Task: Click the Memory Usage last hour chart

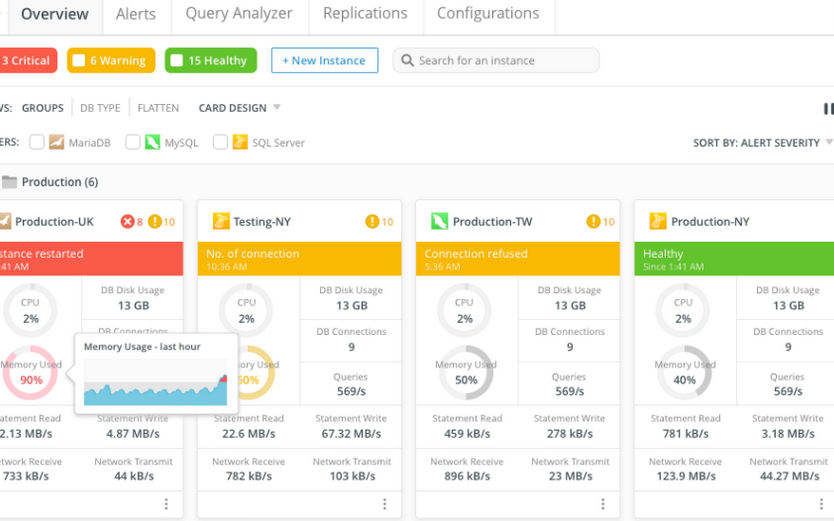Action: point(155,382)
